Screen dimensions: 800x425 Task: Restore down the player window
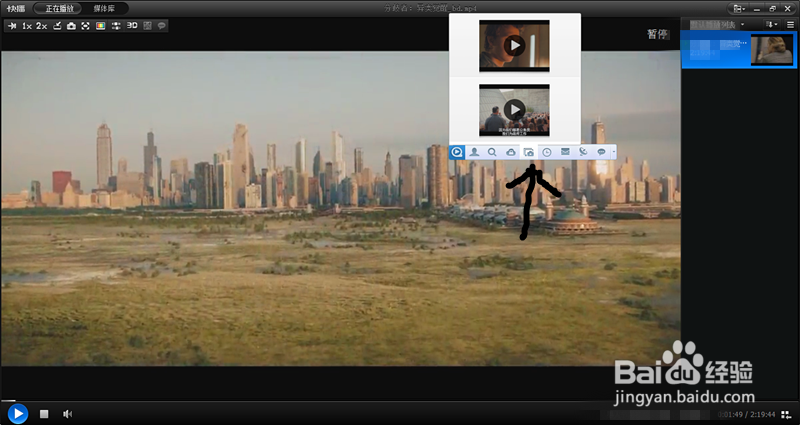click(772, 9)
